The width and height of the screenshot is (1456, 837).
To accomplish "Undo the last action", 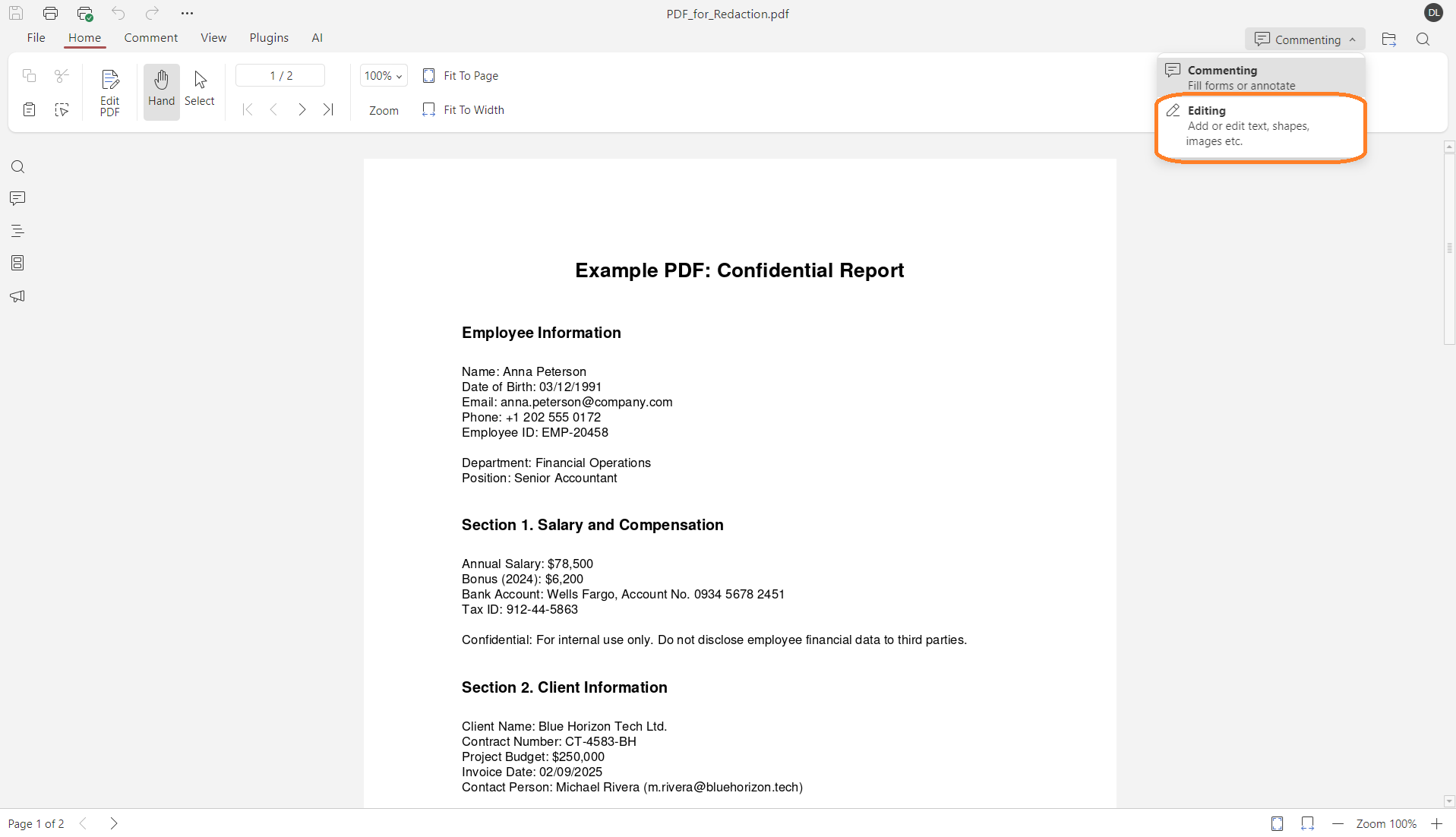I will point(118,12).
